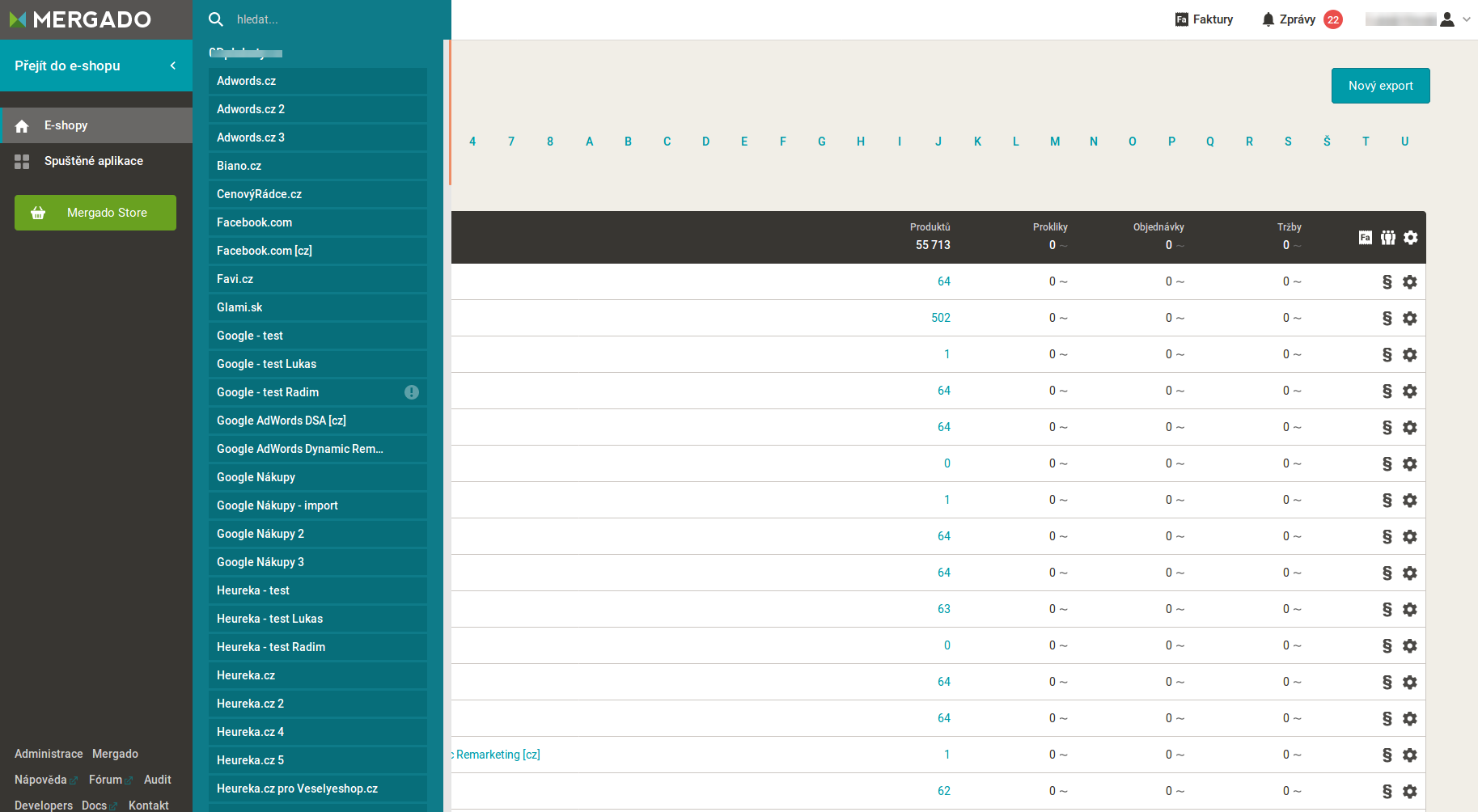Viewport: 1478px width, 812px height.
Task: Open user account profile icon
Action: pos(1447,19)
